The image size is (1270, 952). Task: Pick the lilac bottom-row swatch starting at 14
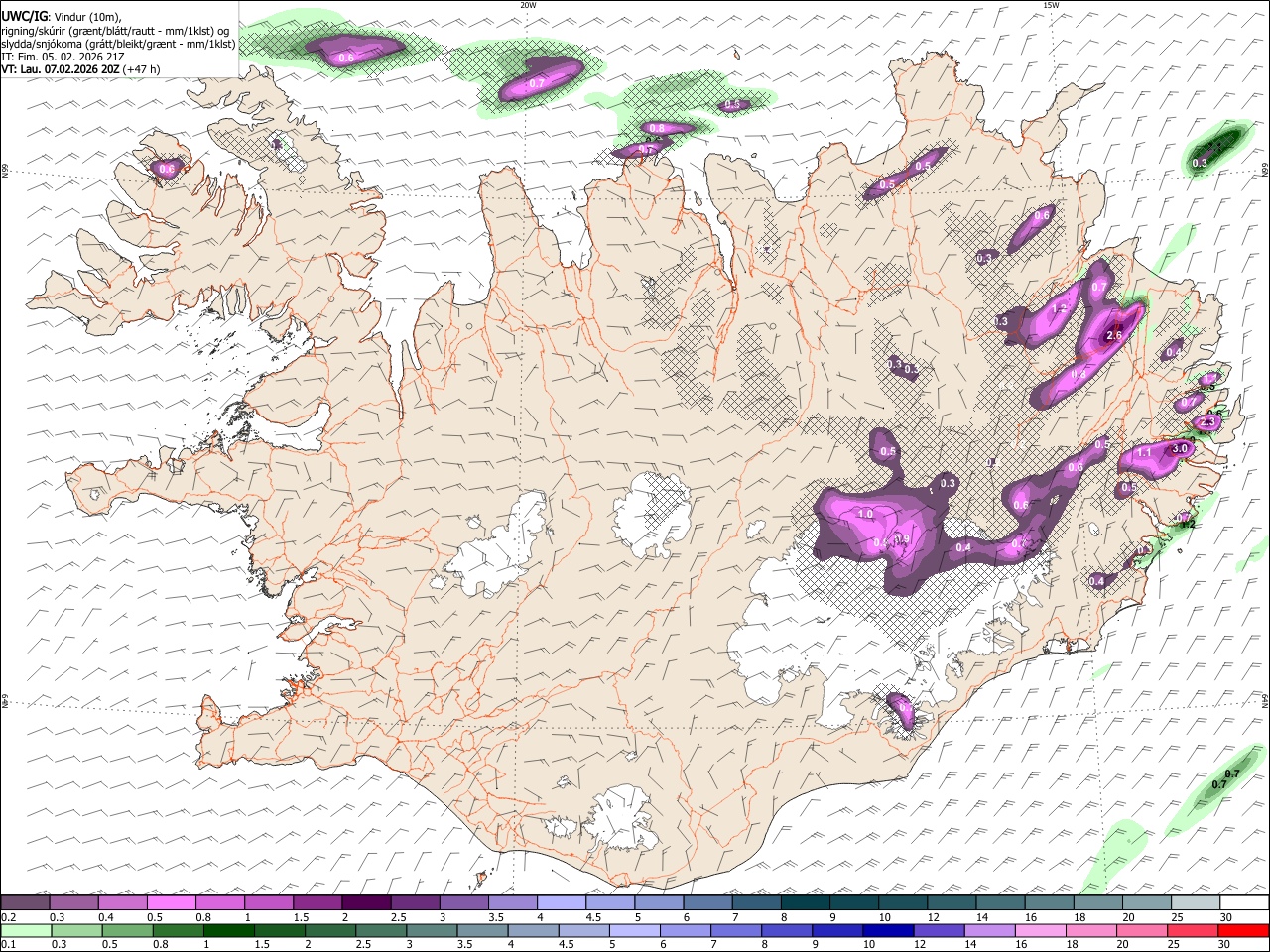pos(991,931)
